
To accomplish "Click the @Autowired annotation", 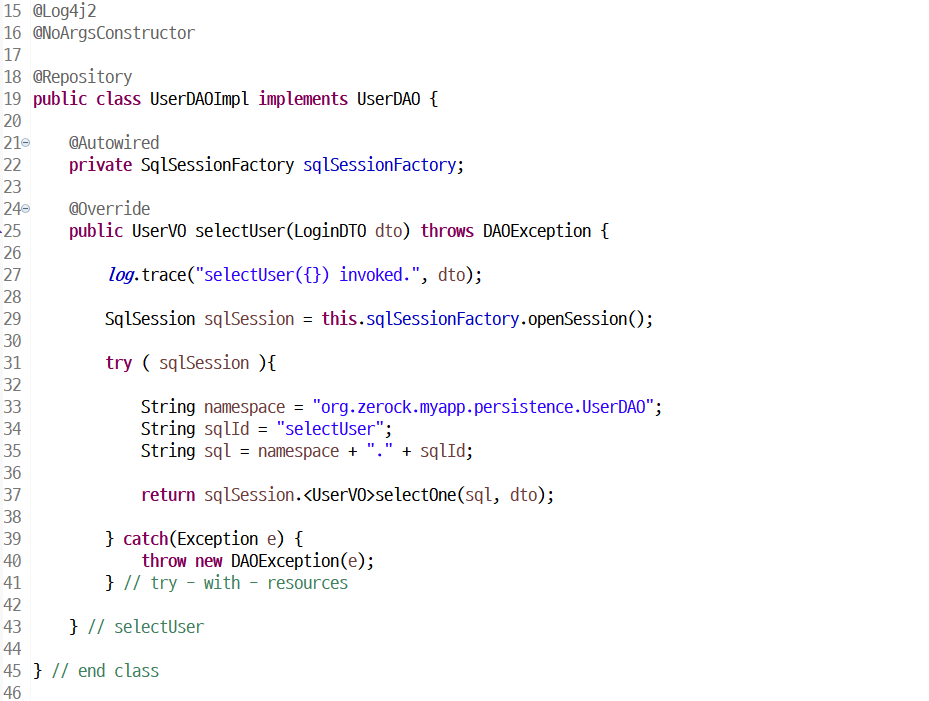I will click(x=114, y=143).
